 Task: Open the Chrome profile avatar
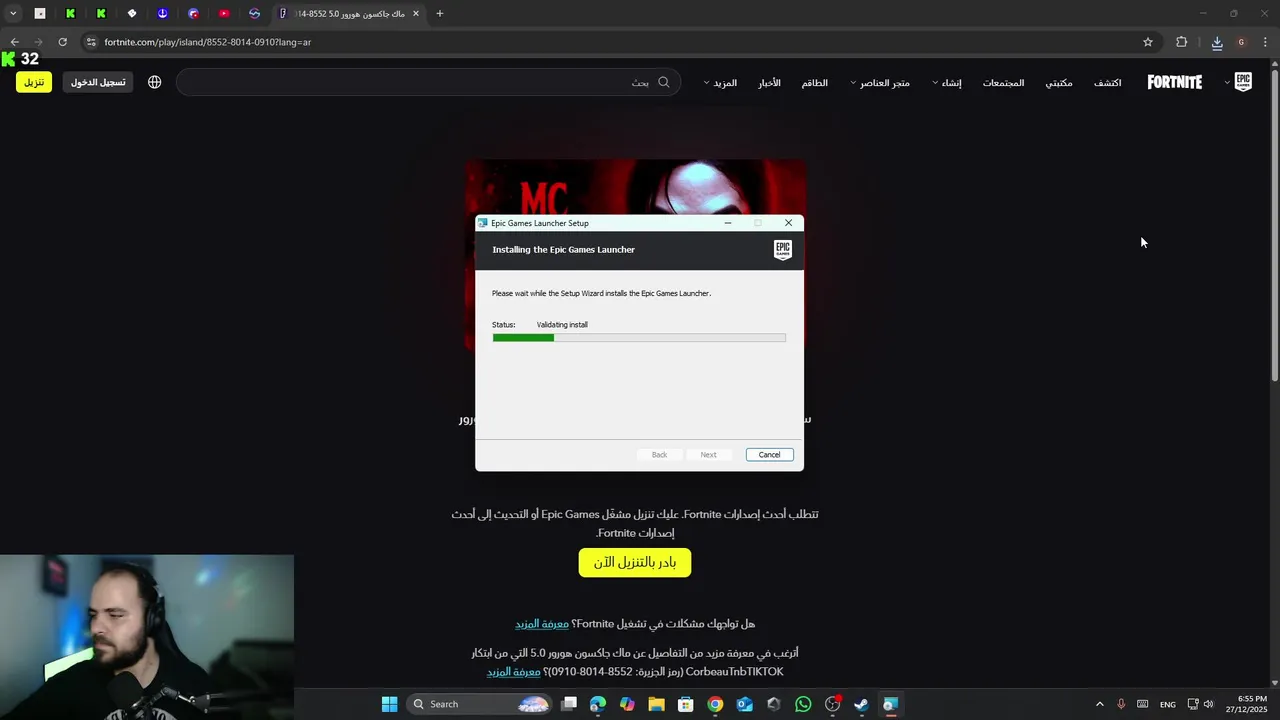(x=1241, y=42)
